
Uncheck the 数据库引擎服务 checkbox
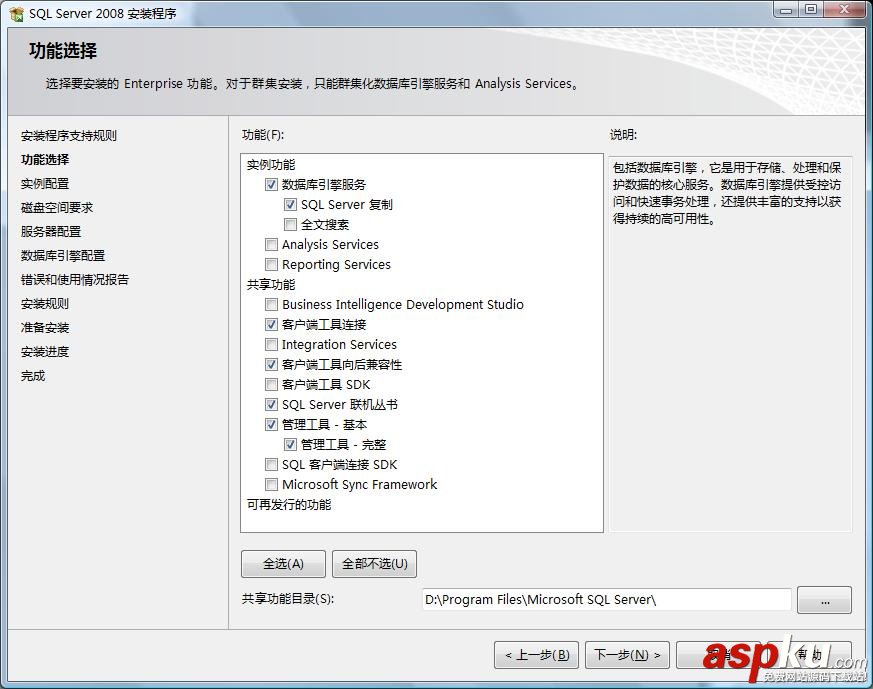pyautogui.click(x=271, y=184)
